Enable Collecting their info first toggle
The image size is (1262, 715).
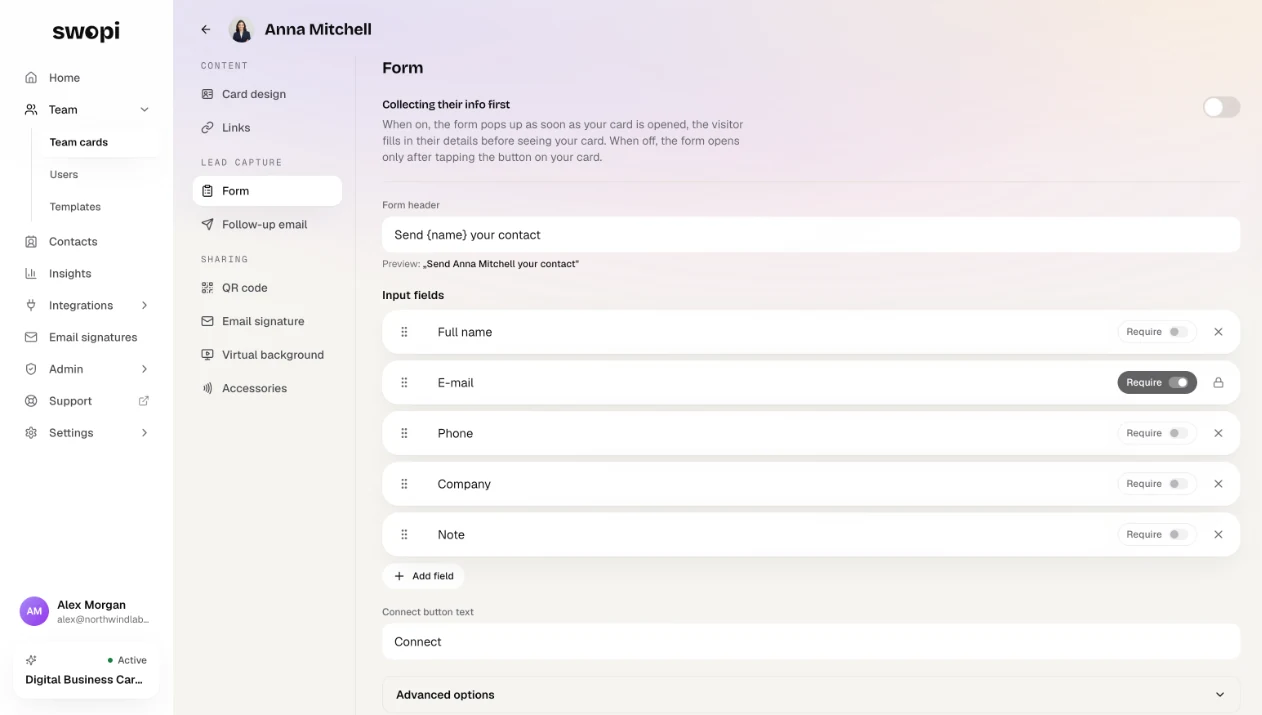[x=1221, y=107]
